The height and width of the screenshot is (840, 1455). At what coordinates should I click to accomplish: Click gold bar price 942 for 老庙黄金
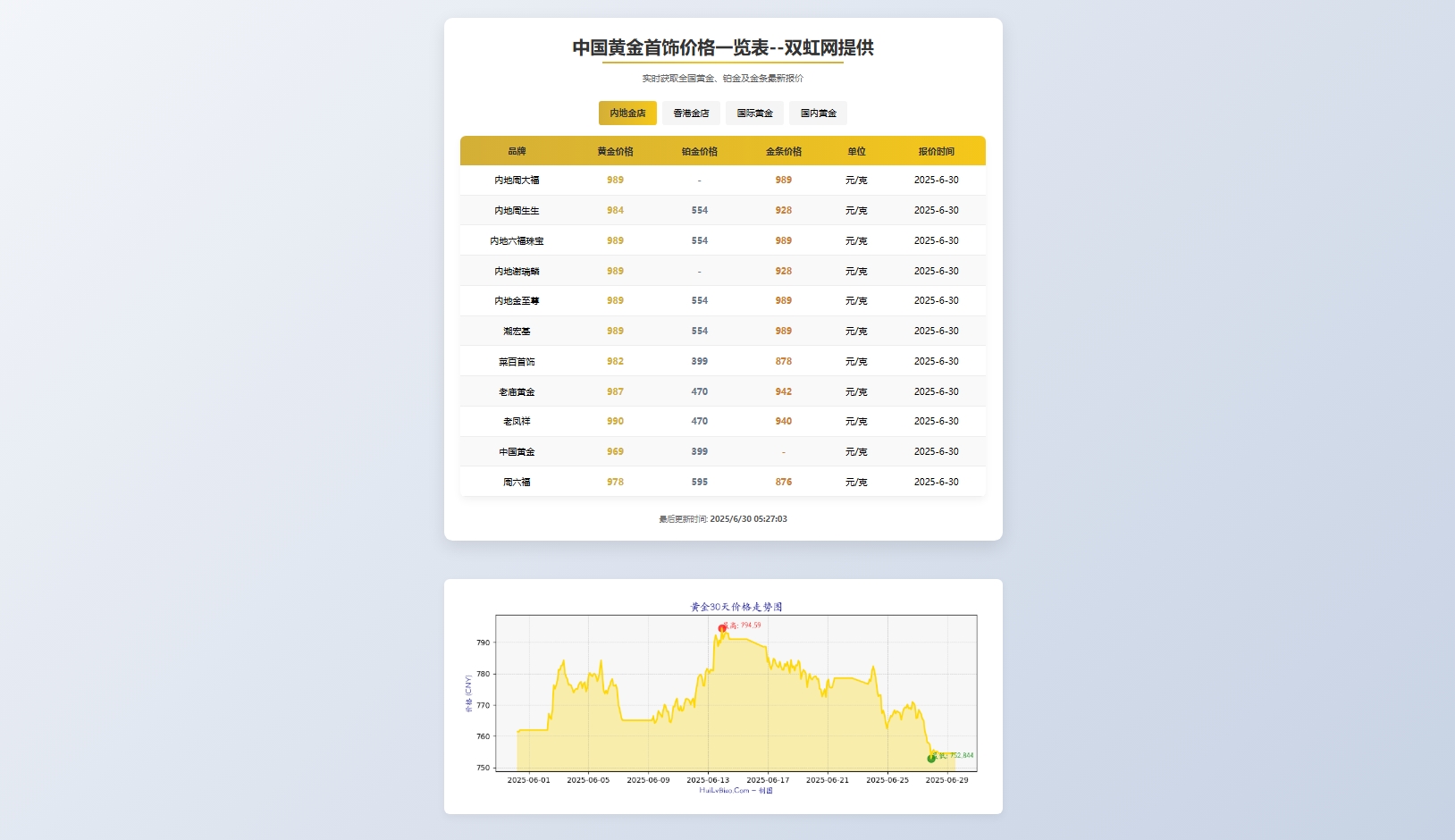[783, 392]
